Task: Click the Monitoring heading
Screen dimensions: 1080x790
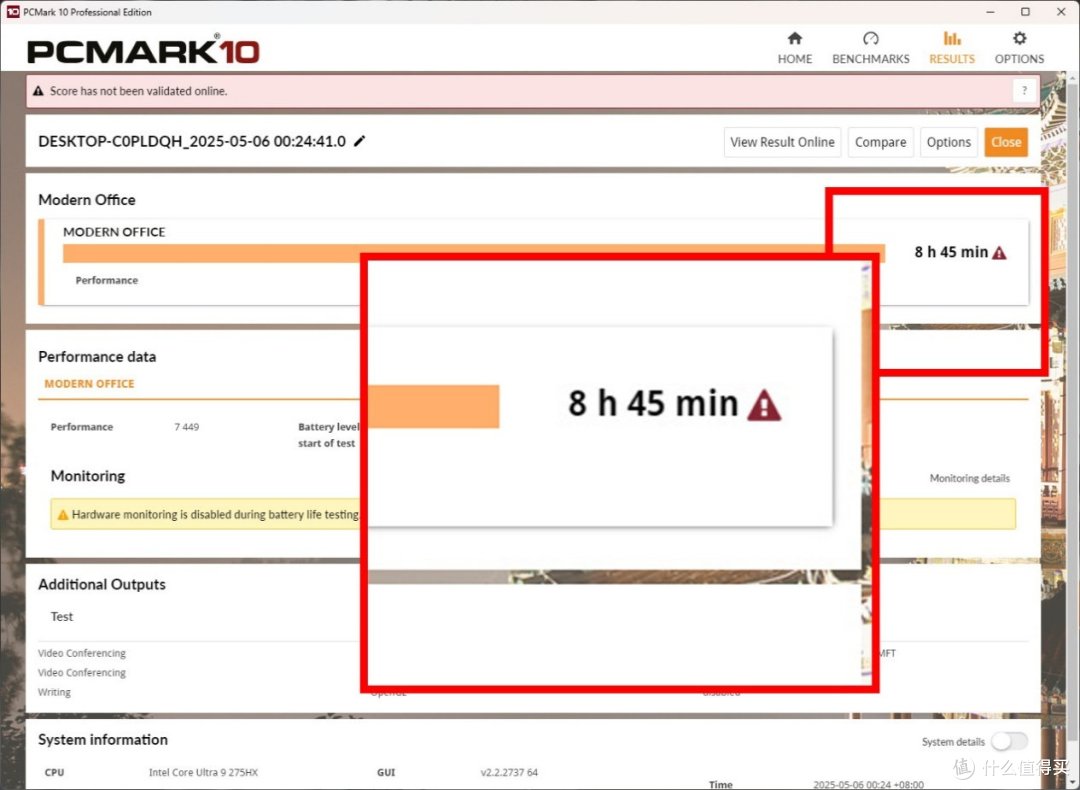Action: point(88,476)
